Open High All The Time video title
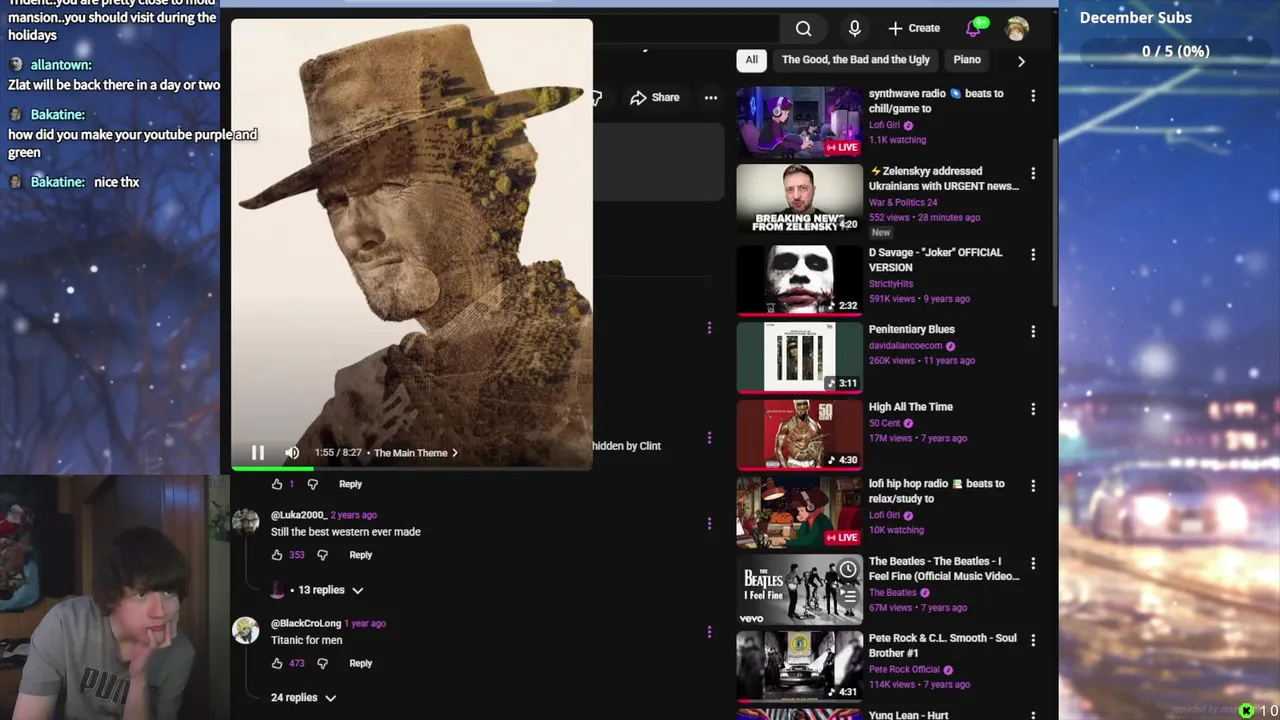The height and width of the screenshot is (720, 1280). click(x=910, y=407)
